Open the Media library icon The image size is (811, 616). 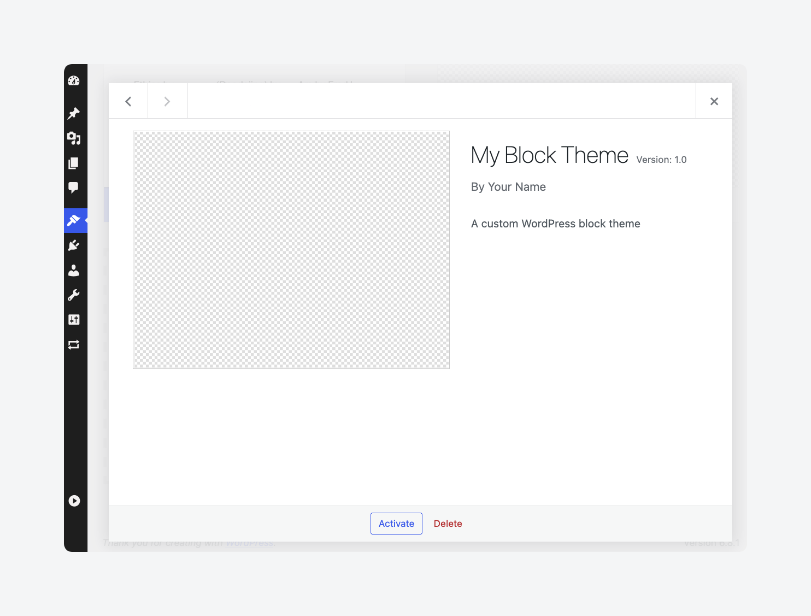tap(74, 138)
